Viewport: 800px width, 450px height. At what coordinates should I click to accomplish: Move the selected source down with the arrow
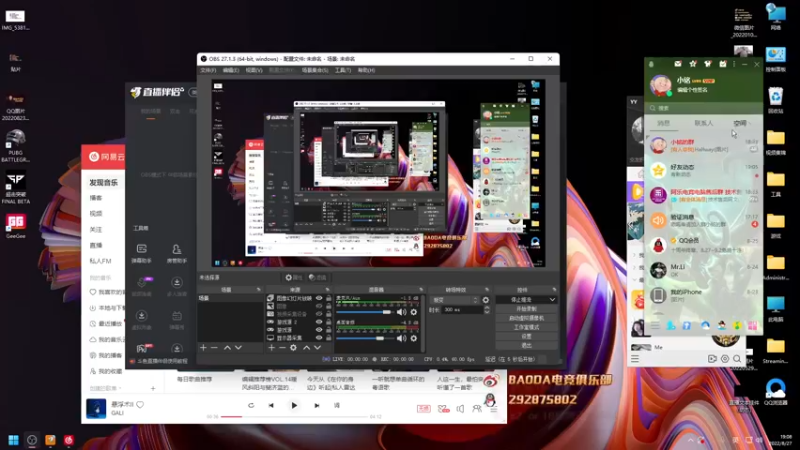317,347
